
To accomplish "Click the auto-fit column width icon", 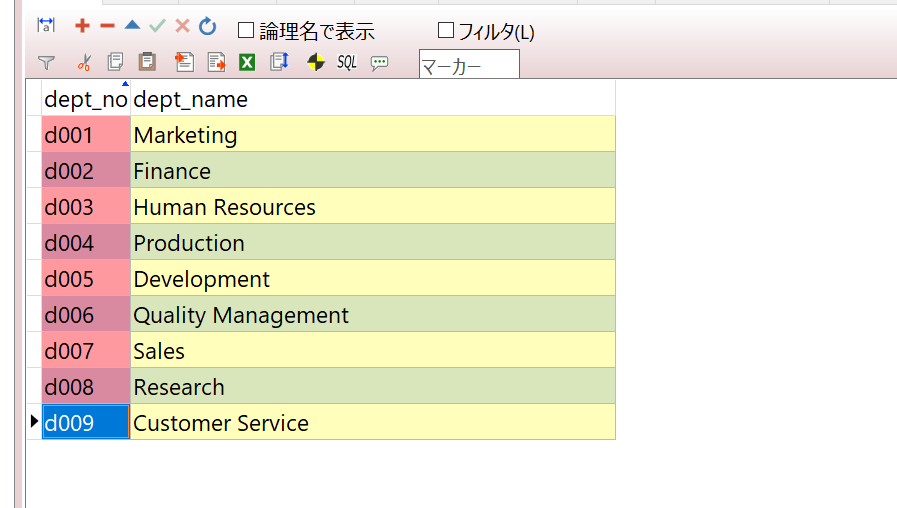I will (x=46, y=25).
